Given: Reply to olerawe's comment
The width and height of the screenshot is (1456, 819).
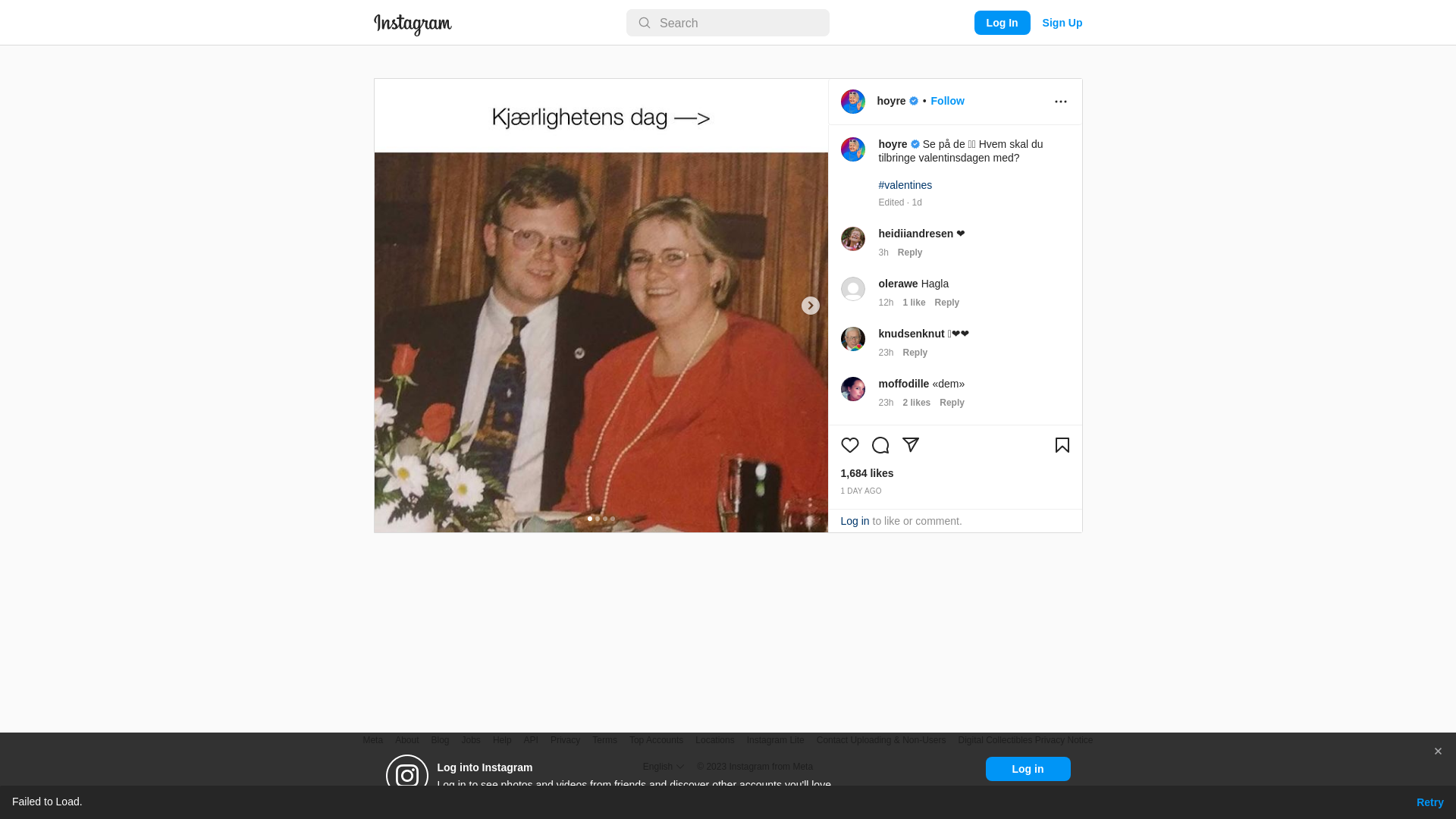Looking at the screenshot, I should coord(946,303).
